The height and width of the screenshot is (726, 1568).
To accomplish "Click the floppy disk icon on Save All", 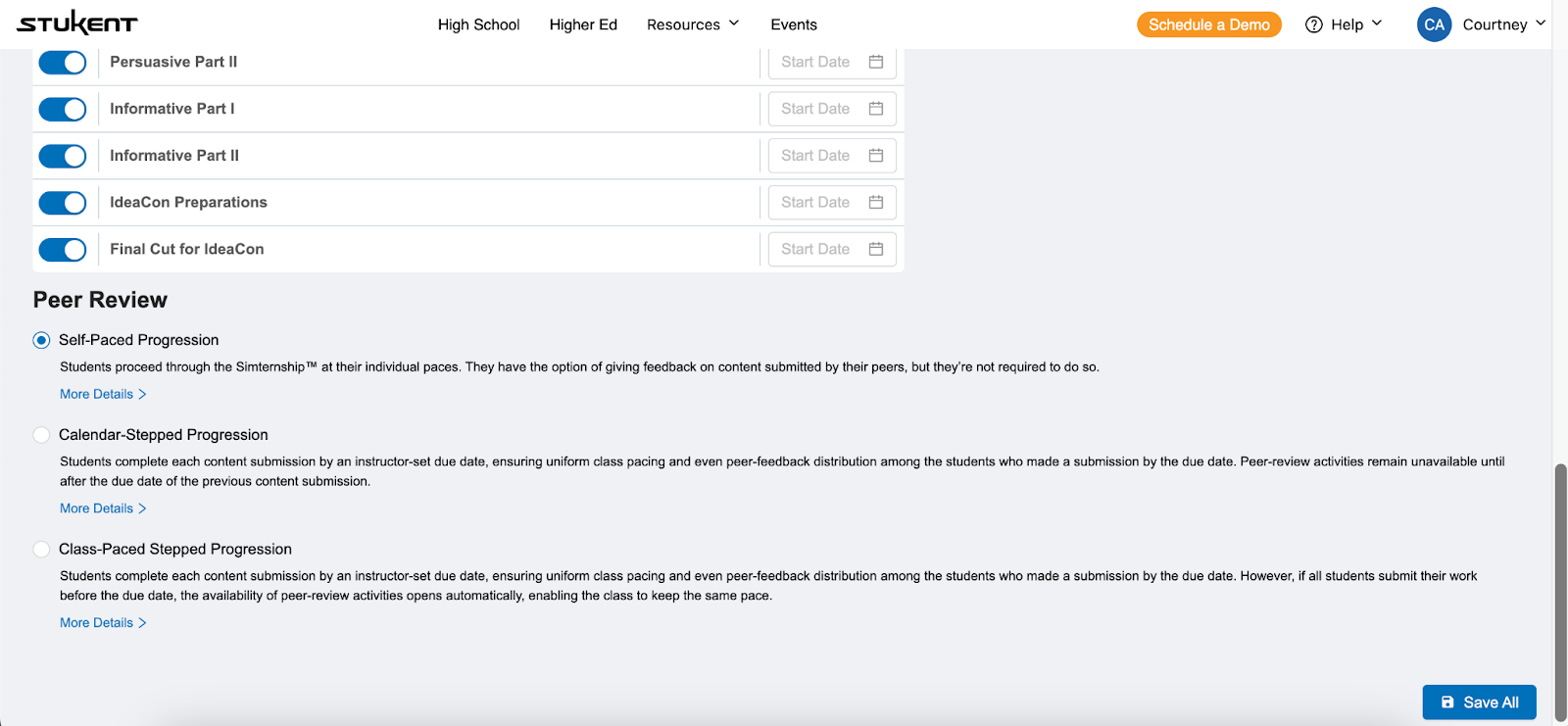I will (x=1447, y=702).
